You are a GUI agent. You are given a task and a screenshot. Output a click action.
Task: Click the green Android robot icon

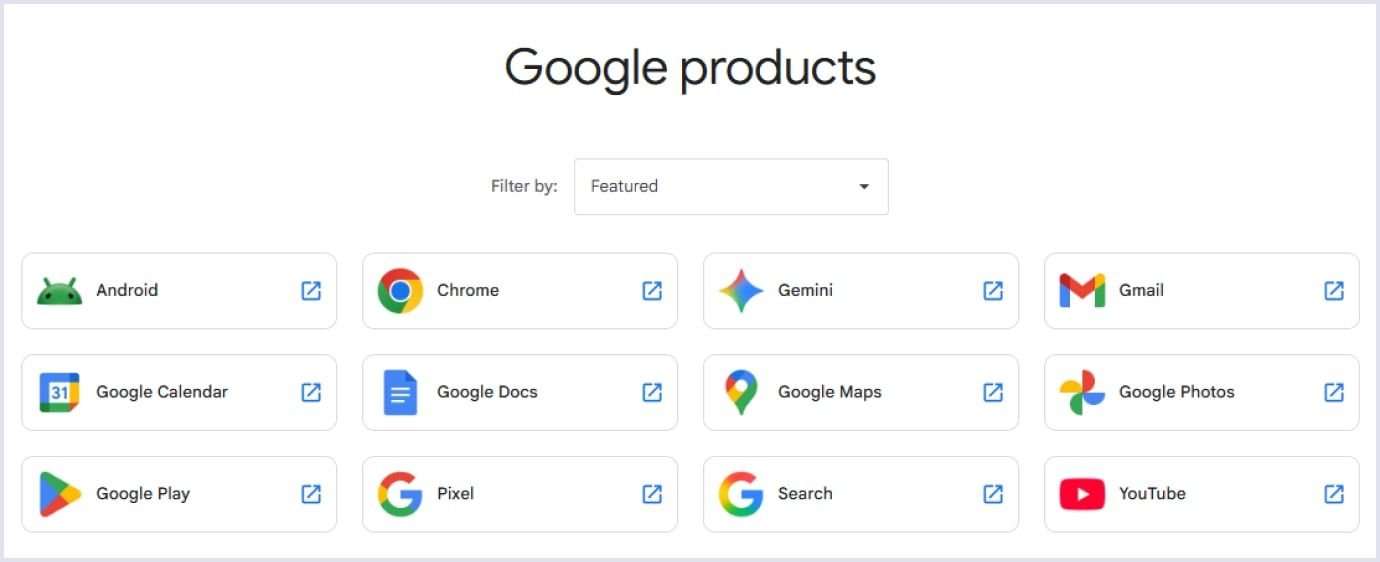pyautogui.click(x=59, y=291)
